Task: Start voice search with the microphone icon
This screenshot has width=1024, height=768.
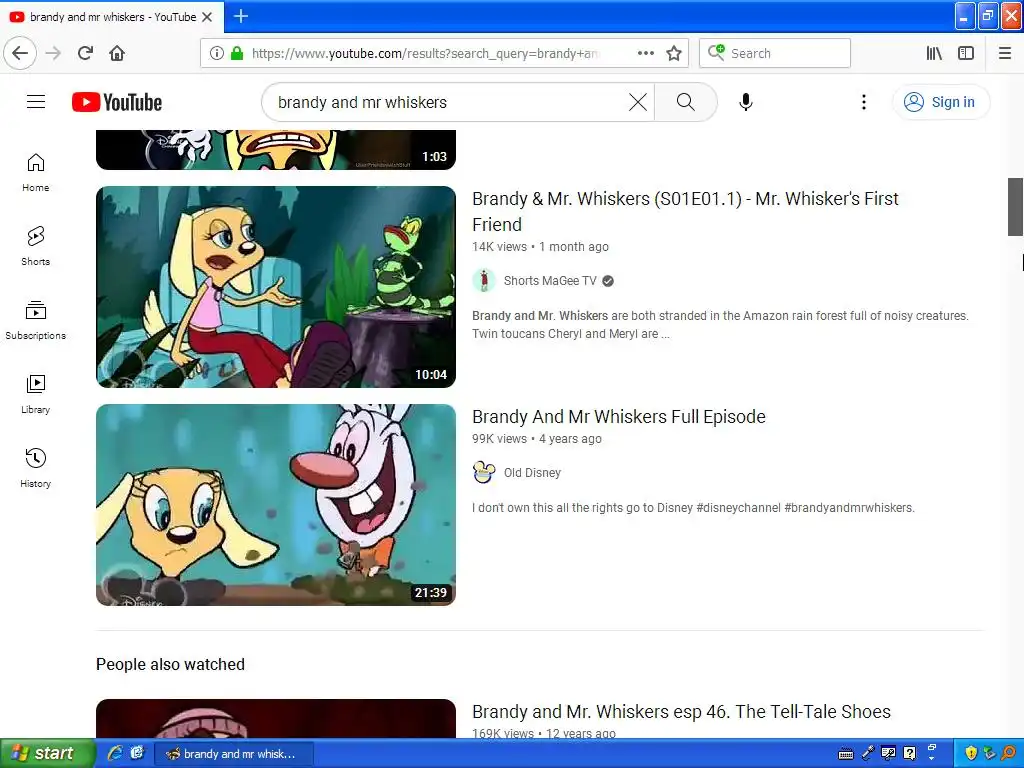Action: coord(745,102)
